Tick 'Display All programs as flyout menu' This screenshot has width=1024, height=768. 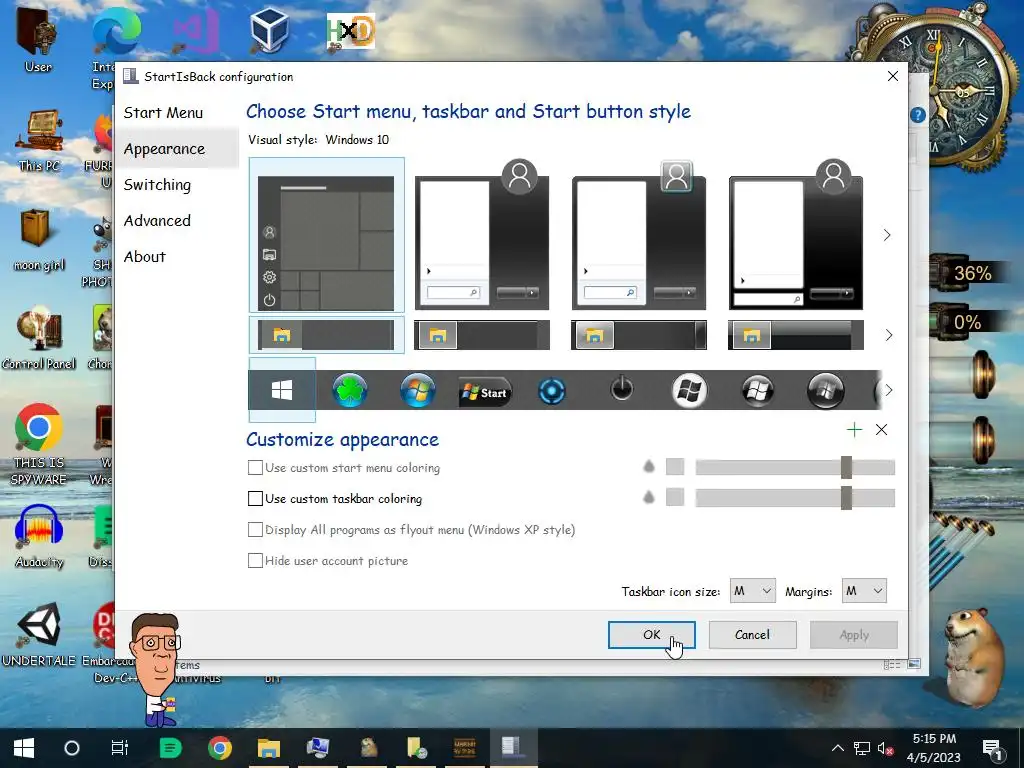coord(255,530)
